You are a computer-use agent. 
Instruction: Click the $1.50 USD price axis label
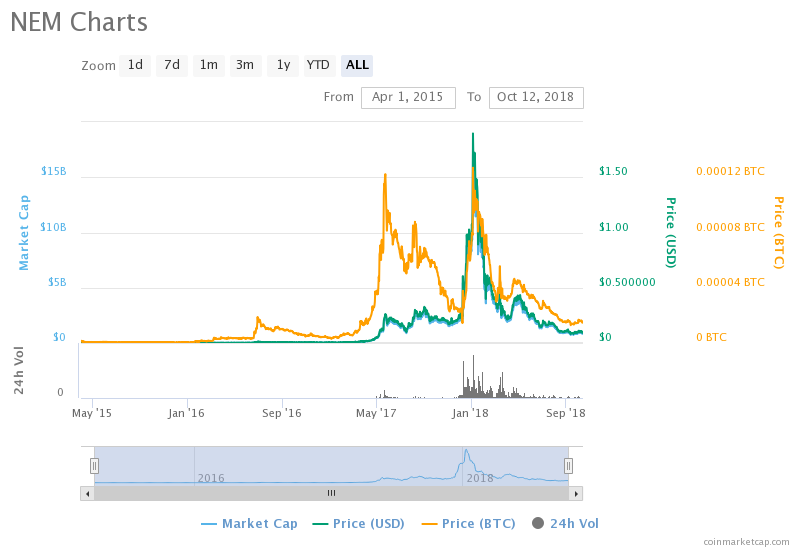[613, 171]
